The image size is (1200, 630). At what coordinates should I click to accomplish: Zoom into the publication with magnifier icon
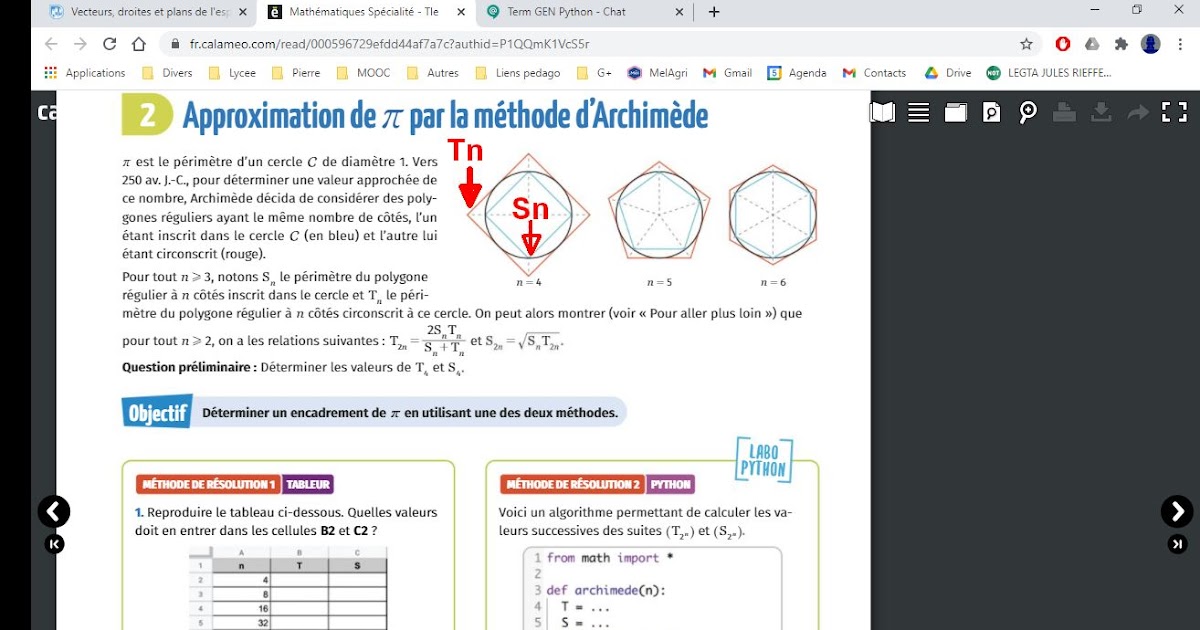[1026, 113]
